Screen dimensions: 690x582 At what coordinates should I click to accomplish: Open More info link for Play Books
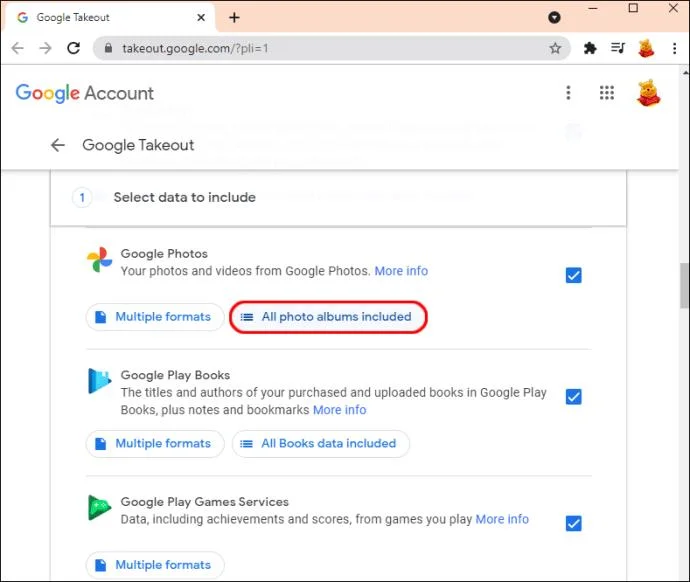click(339, 410)
